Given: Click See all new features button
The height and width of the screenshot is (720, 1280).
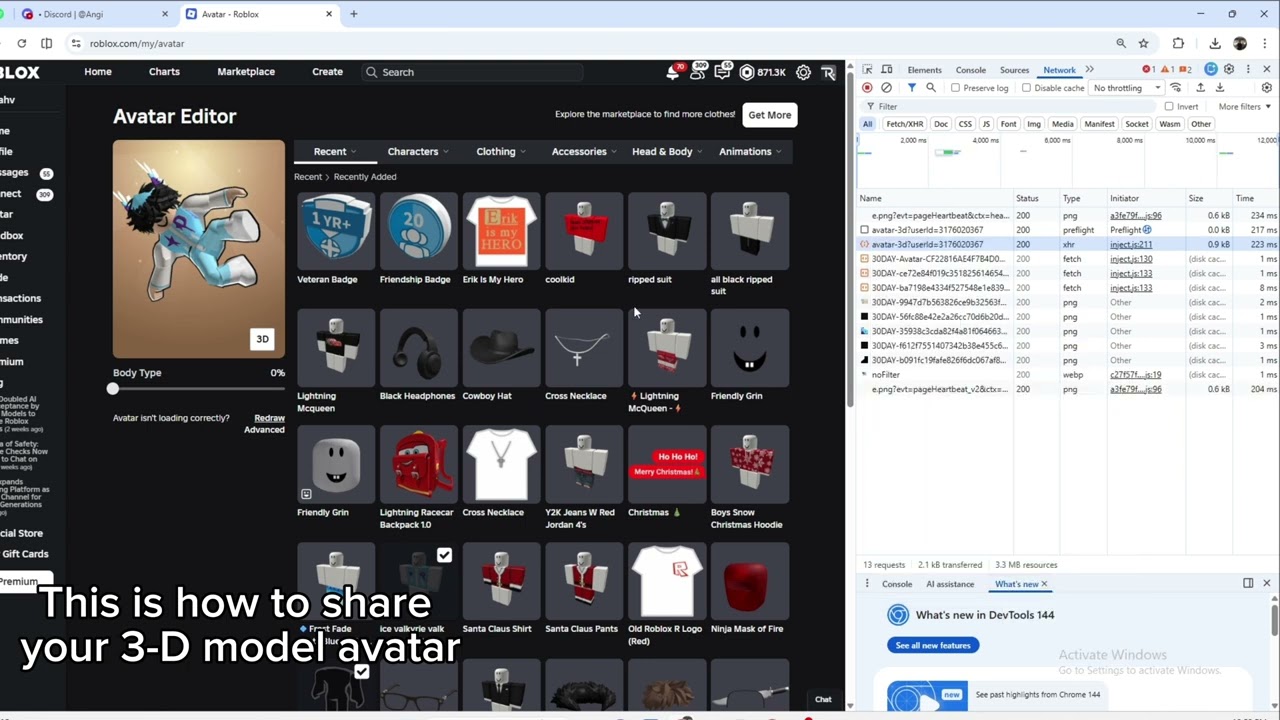Looking at the screenshot, I should pyautogui.click(x=933, y=645).
